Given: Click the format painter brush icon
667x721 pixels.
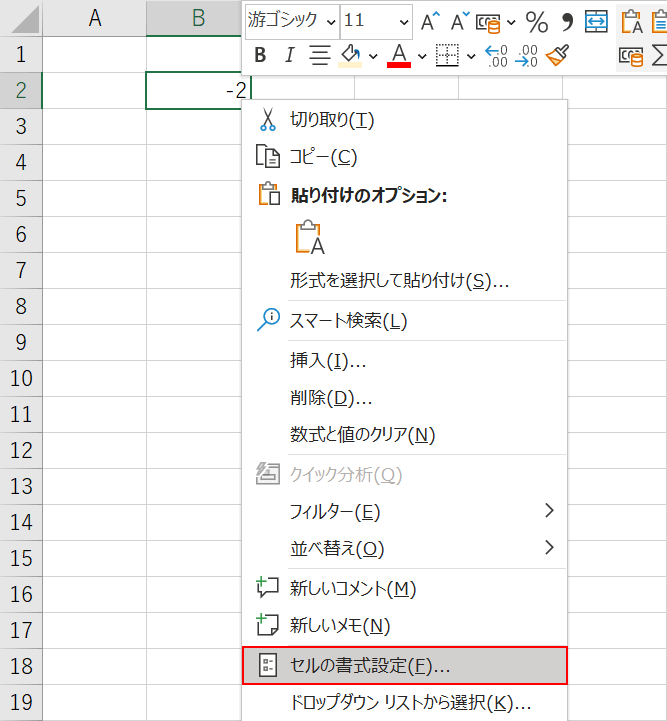Looking at the screenshot, I should [557, 55].
